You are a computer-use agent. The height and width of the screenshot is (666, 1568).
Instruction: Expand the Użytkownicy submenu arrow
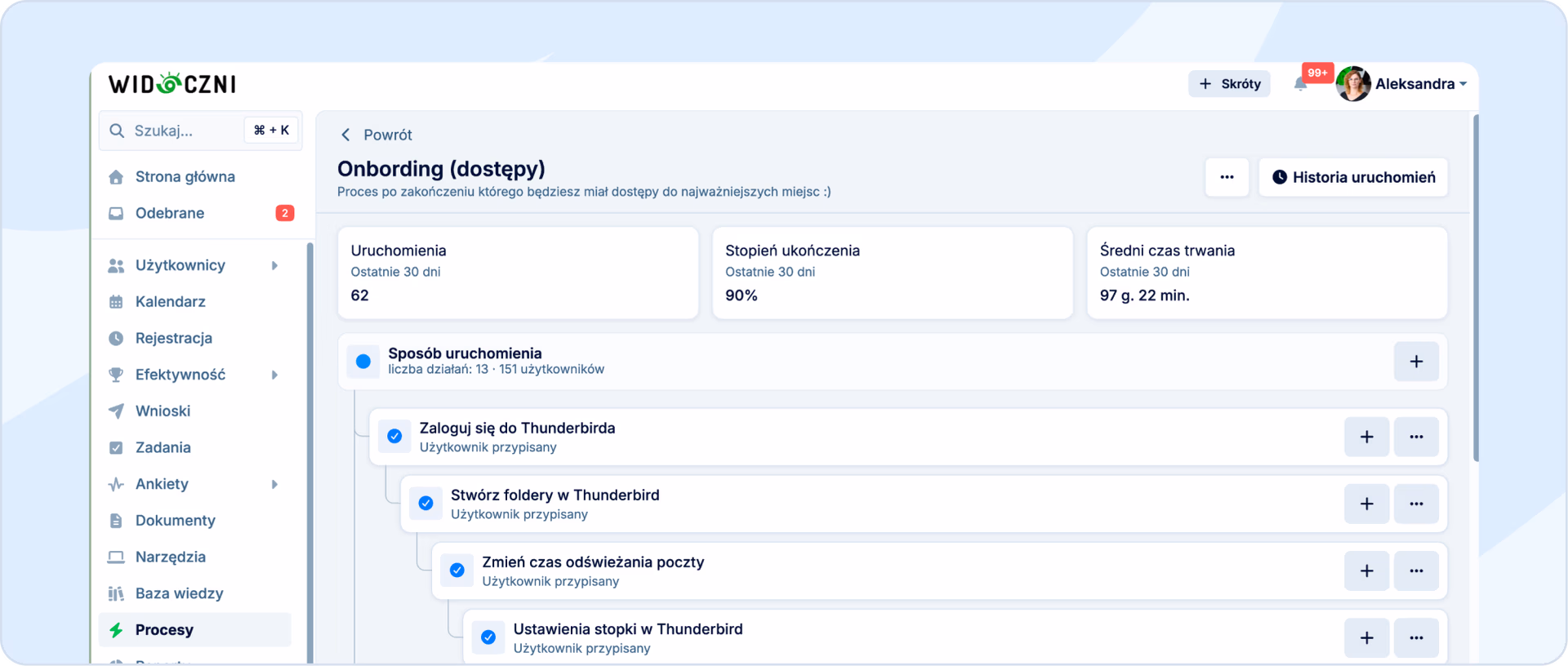point(275,265)
